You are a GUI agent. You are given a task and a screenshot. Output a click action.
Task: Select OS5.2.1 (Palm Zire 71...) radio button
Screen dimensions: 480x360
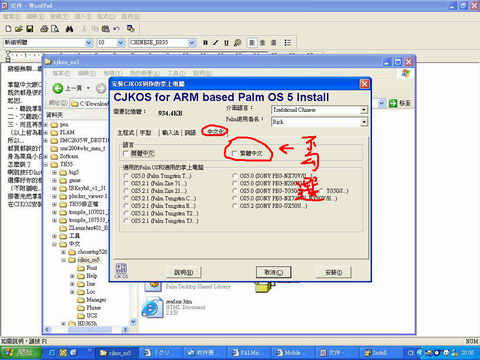coord(126,183)
